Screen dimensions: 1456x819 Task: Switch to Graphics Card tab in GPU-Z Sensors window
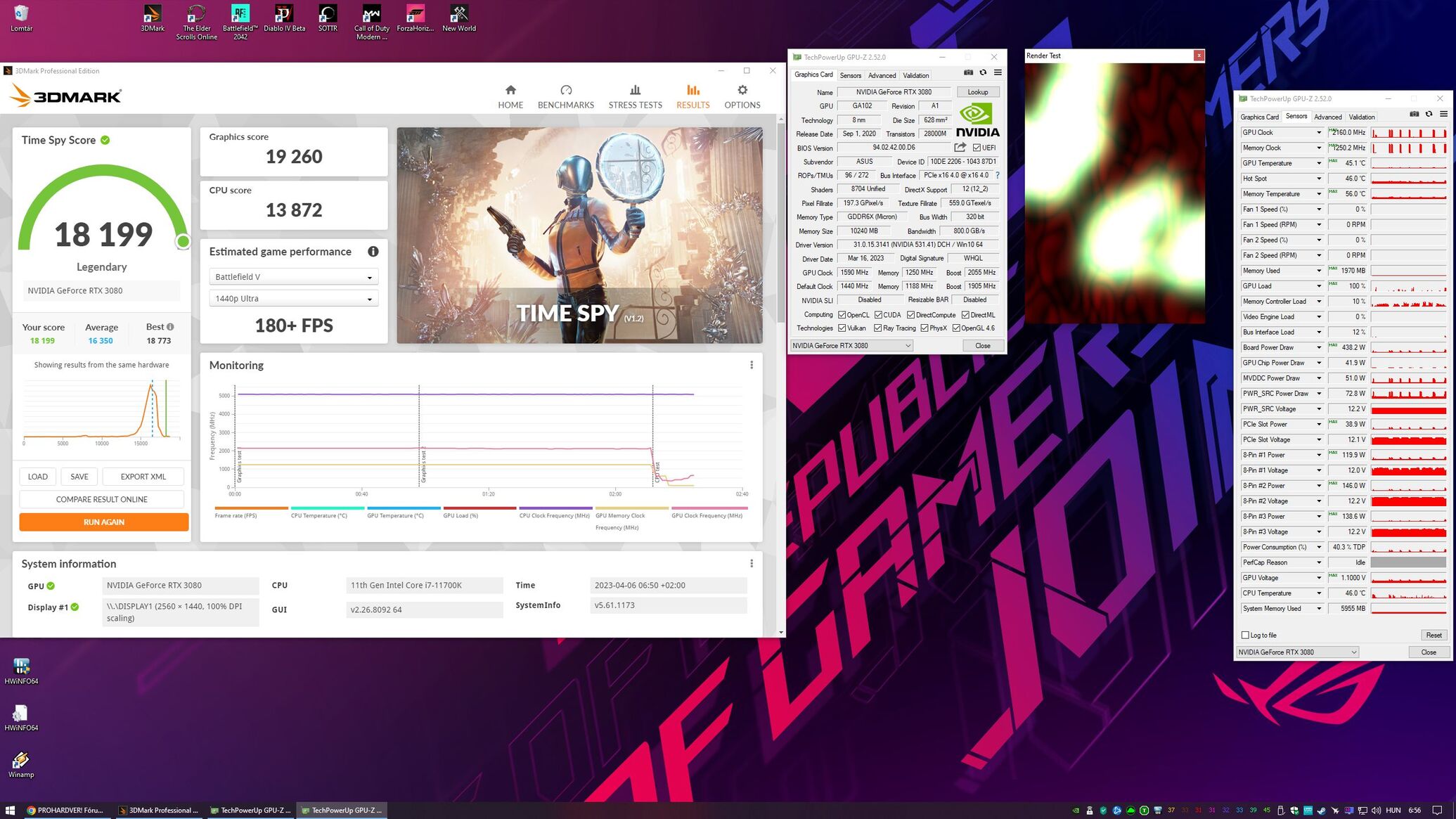(x=1259, y=117)
